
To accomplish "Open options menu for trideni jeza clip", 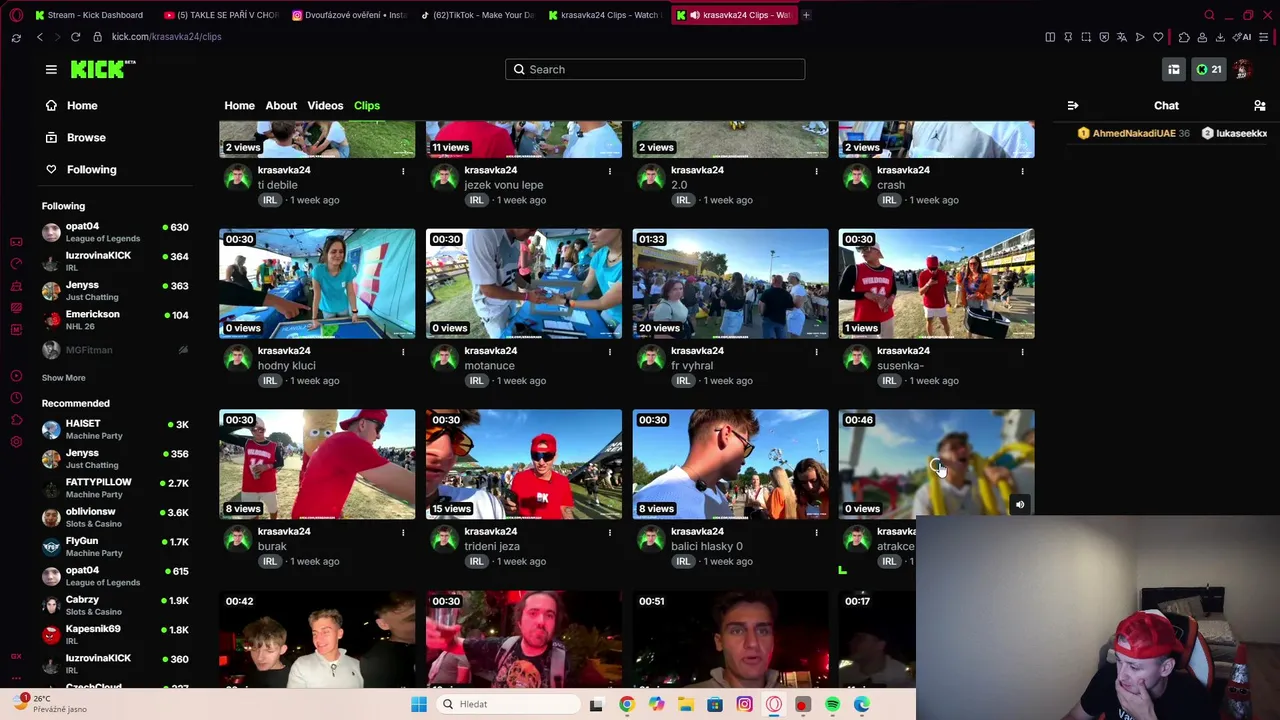I will pyautogui.click(x=610, y=533).
